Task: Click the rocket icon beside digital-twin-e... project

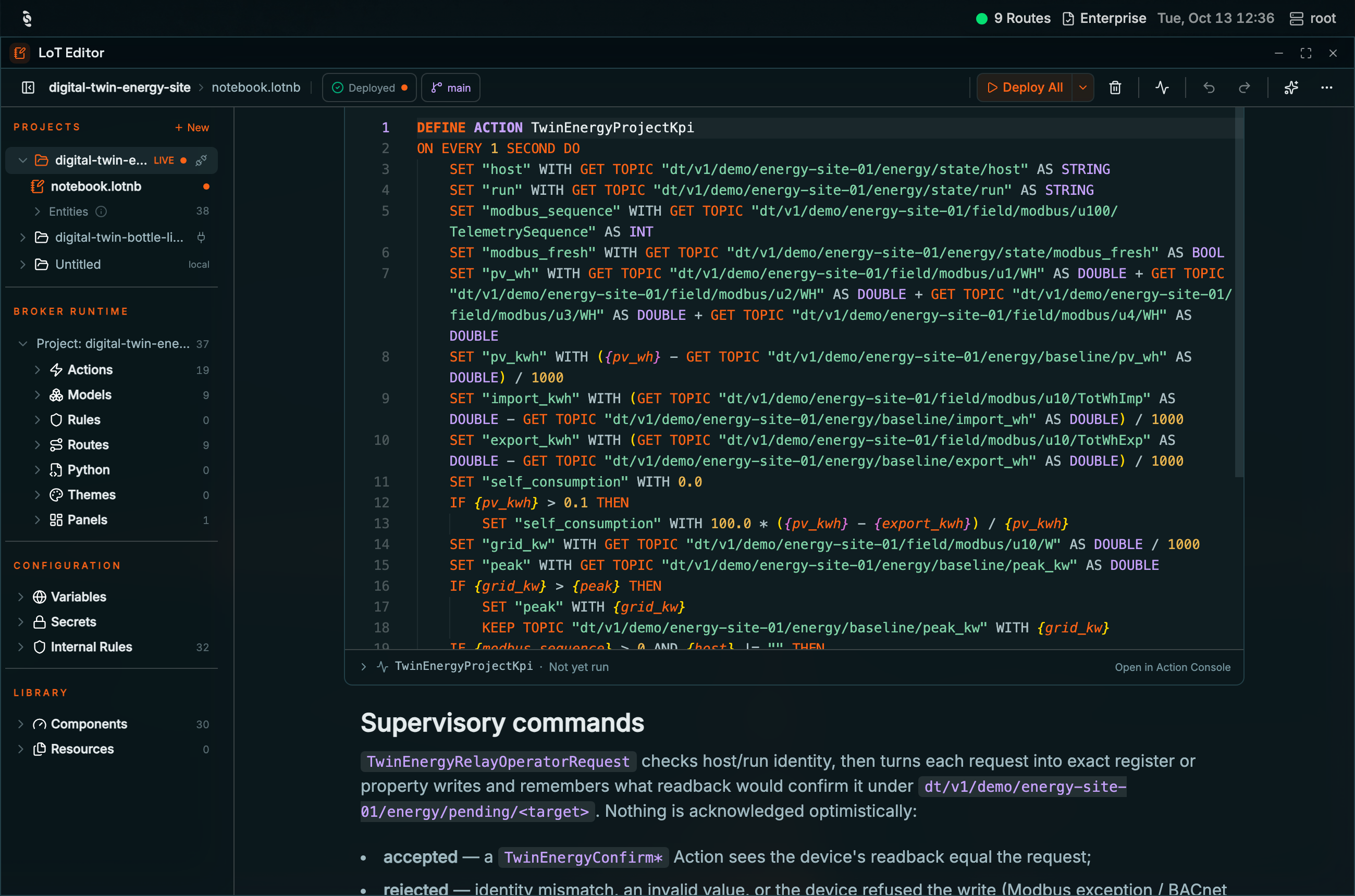Action: point(201,160)
